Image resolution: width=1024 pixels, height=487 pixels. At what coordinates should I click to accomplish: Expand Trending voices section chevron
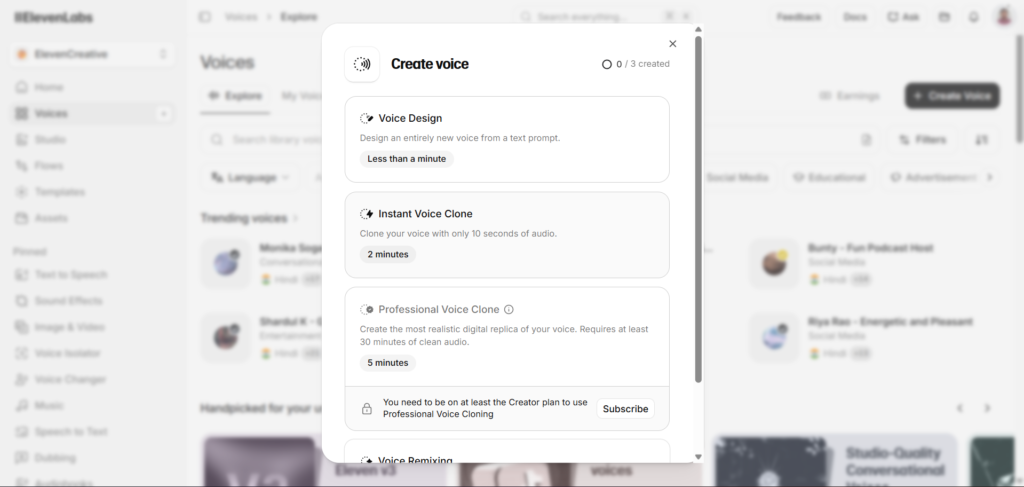(x=296, y=218)
